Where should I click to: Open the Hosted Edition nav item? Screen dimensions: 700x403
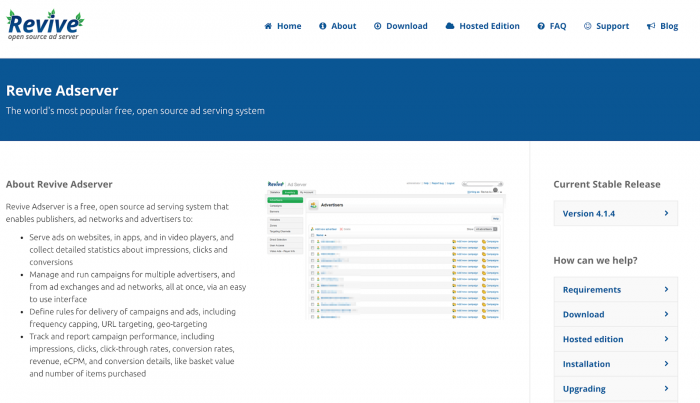pos(489,26)
